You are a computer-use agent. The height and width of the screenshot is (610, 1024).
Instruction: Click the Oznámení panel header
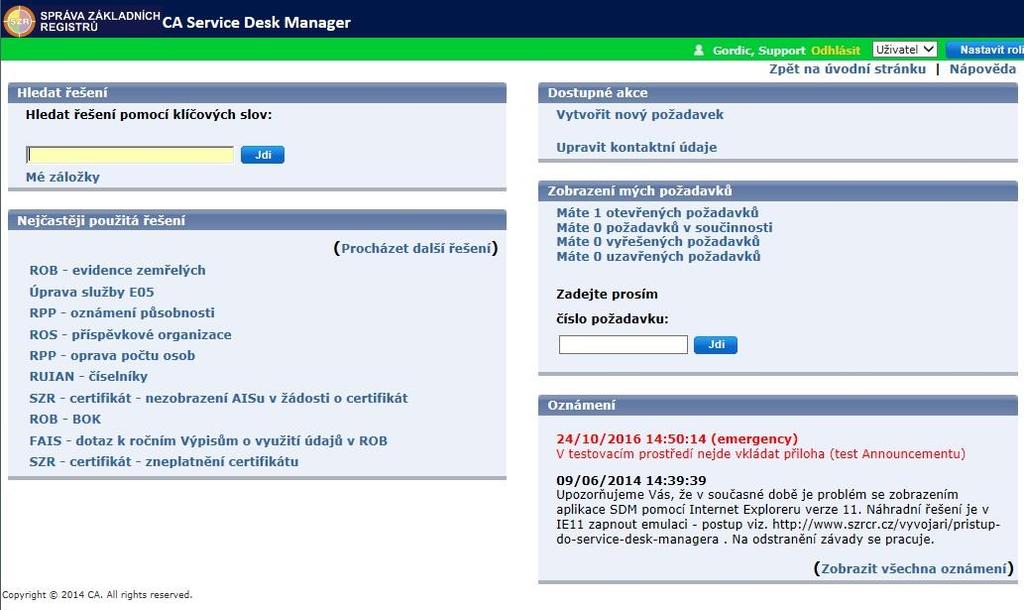[x=778, y=405]
